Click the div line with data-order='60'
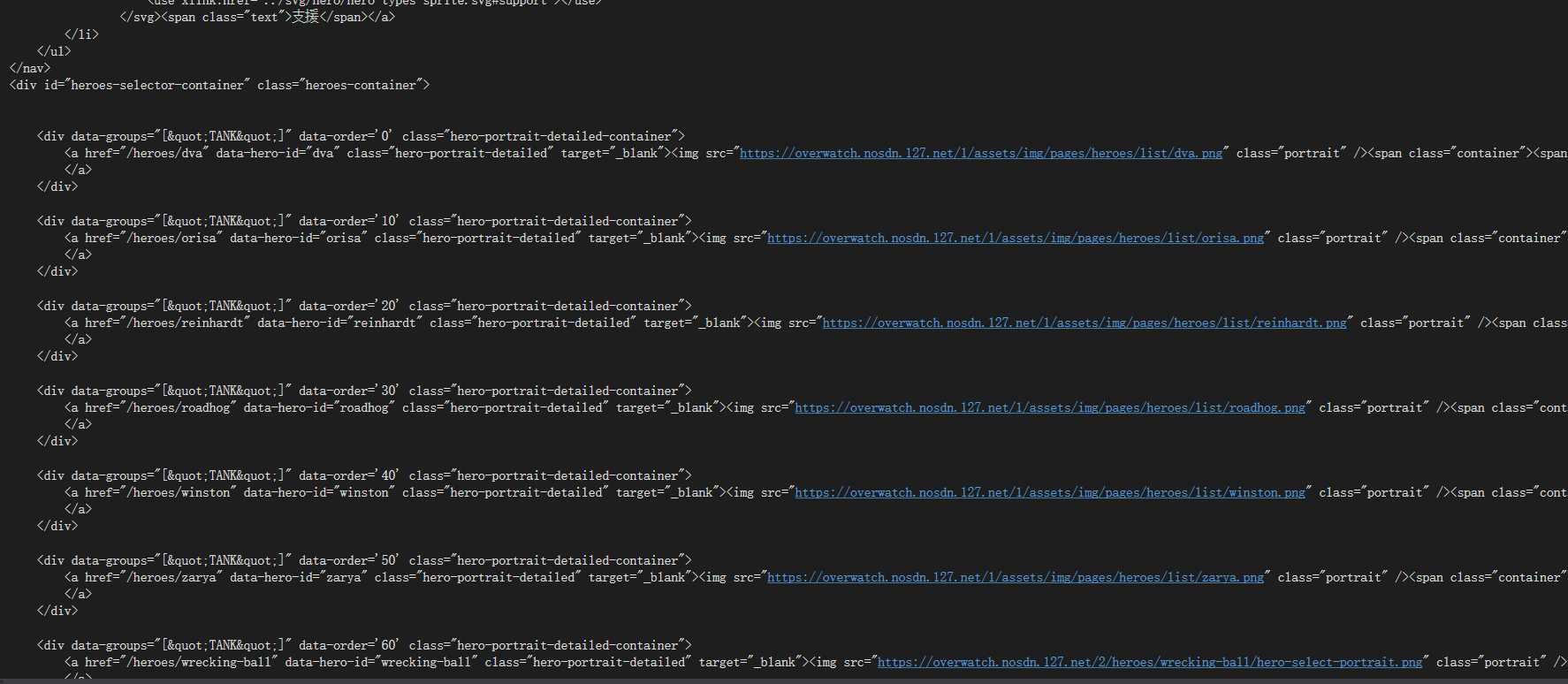Screen dimensions: 1568x684 coord(364,645)
